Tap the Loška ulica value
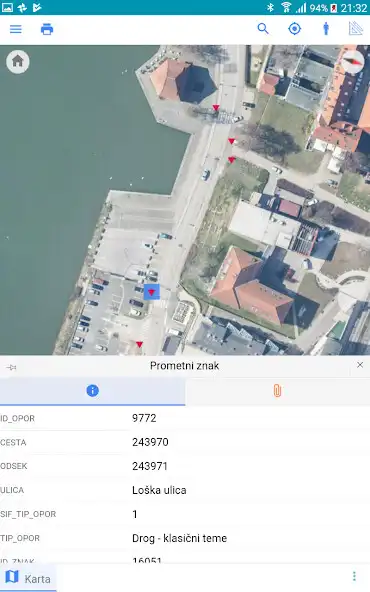370x592 pixels. pos(159,490)
